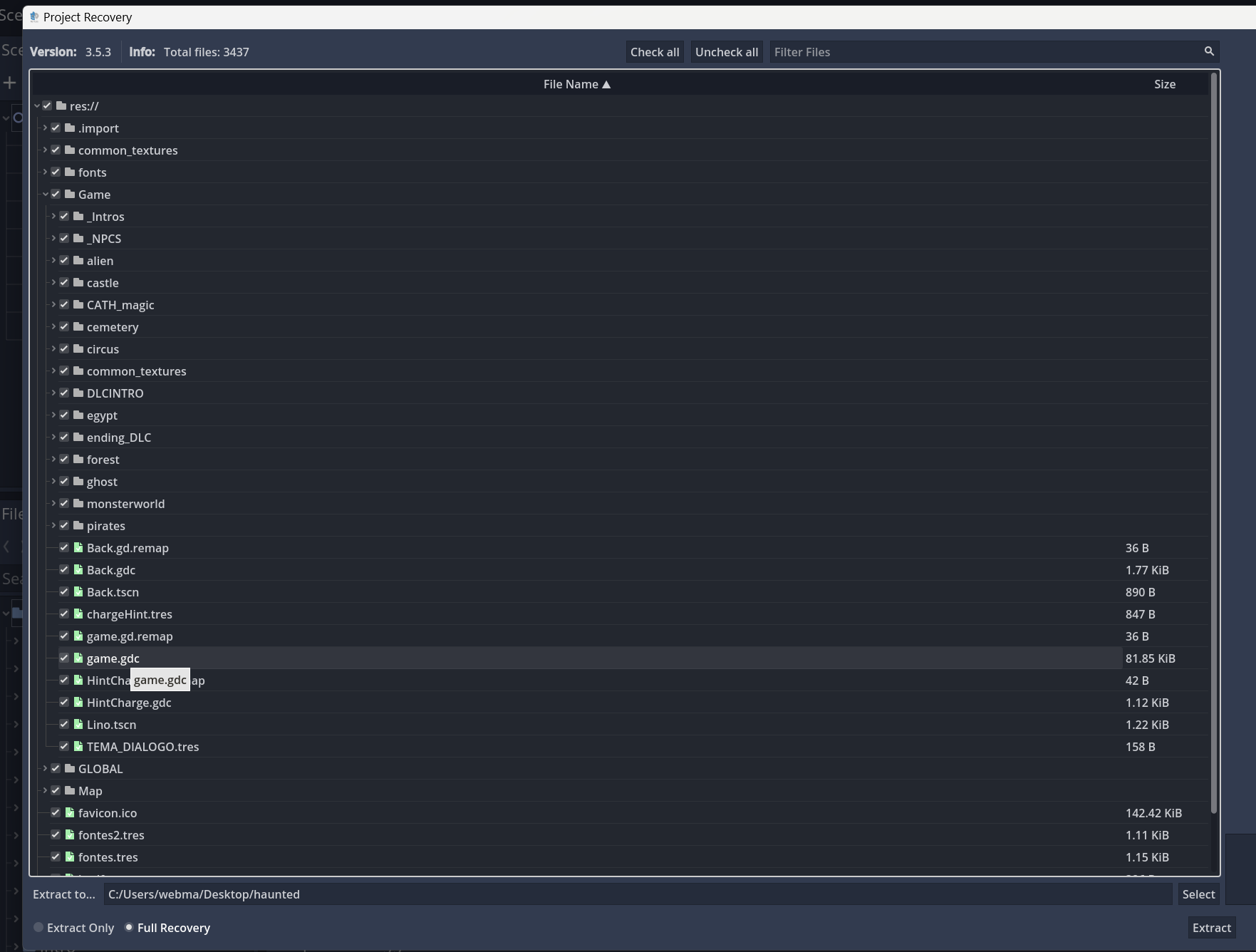Click the folder icon beside pirates

click(78, 526)
